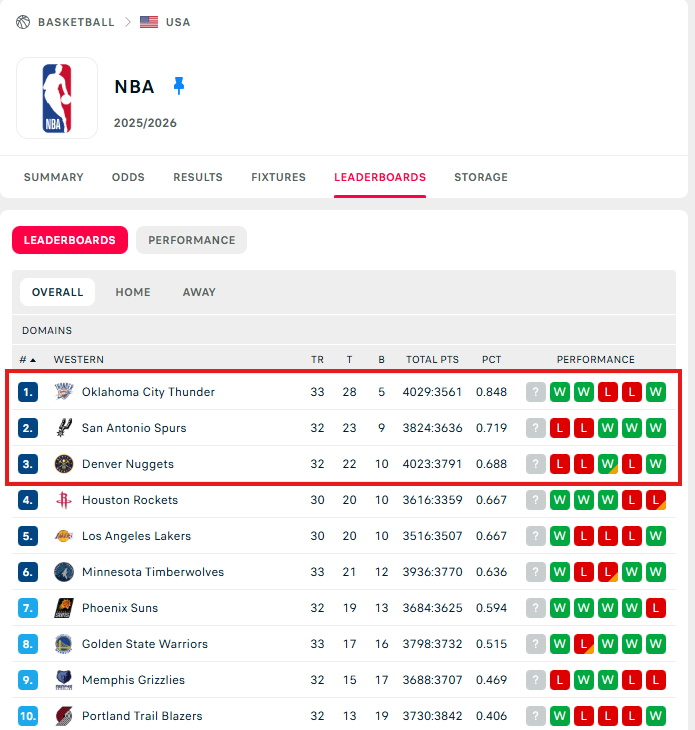Open the Memphis Grizzlies team logo
The image size is (695, 730).
(x=64, y=680)
